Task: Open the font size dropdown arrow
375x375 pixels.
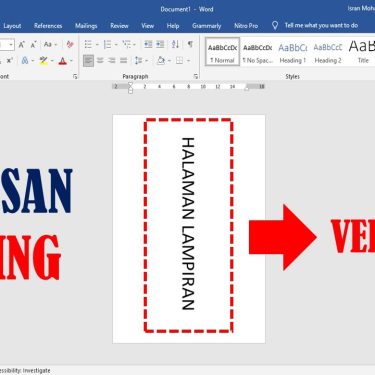Action: coord(11,44)
